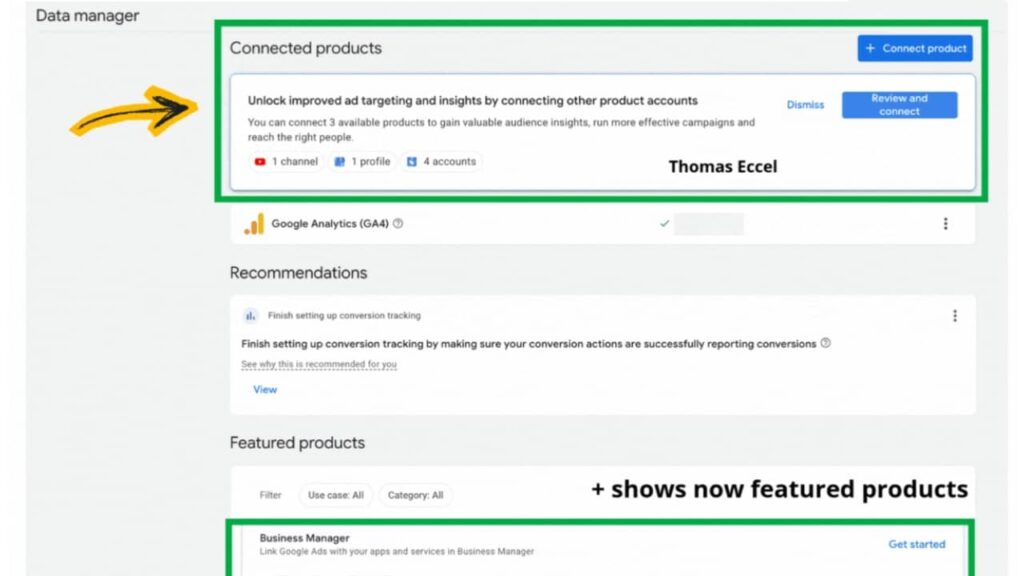Click the green checkmark on the GA4 row
The height and width of the screenshot is (576, 1024).
[x=664, y=223]
